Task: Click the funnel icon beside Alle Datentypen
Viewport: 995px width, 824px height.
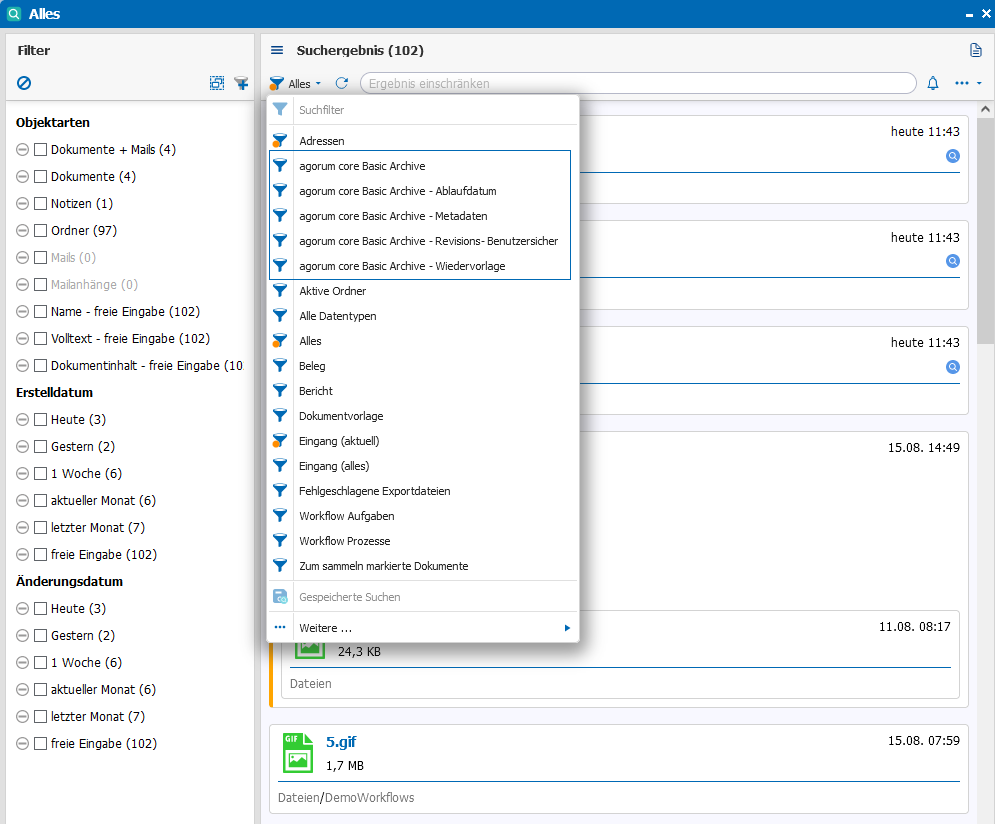Action: tap(280, 316)
